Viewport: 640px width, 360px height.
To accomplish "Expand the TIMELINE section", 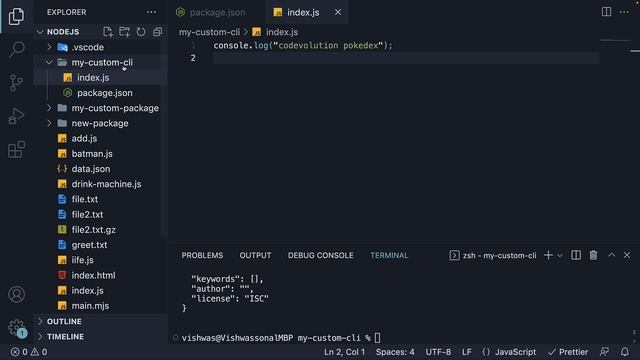I will pos(100,336).
